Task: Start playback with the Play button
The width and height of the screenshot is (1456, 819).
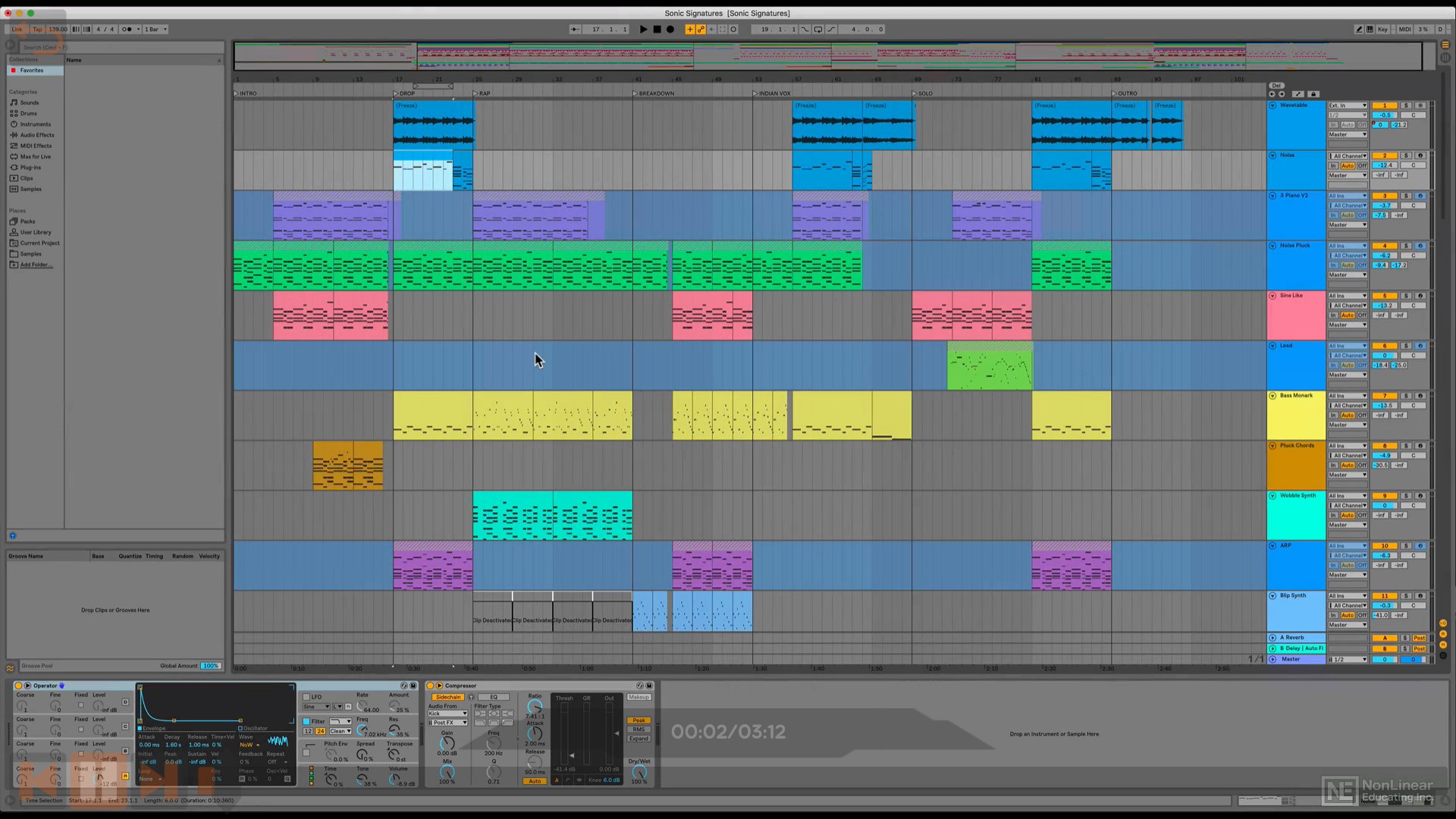Action: point(643,30)
